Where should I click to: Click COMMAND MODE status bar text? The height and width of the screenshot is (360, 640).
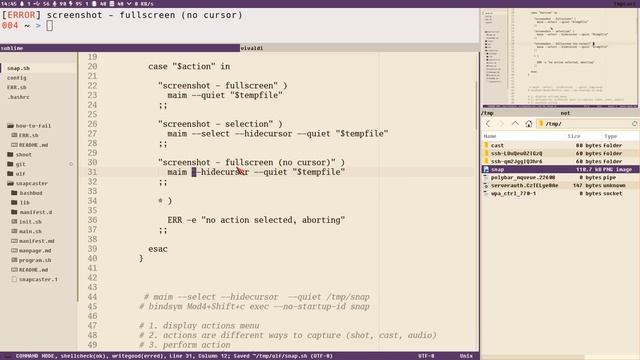[36, 356]
